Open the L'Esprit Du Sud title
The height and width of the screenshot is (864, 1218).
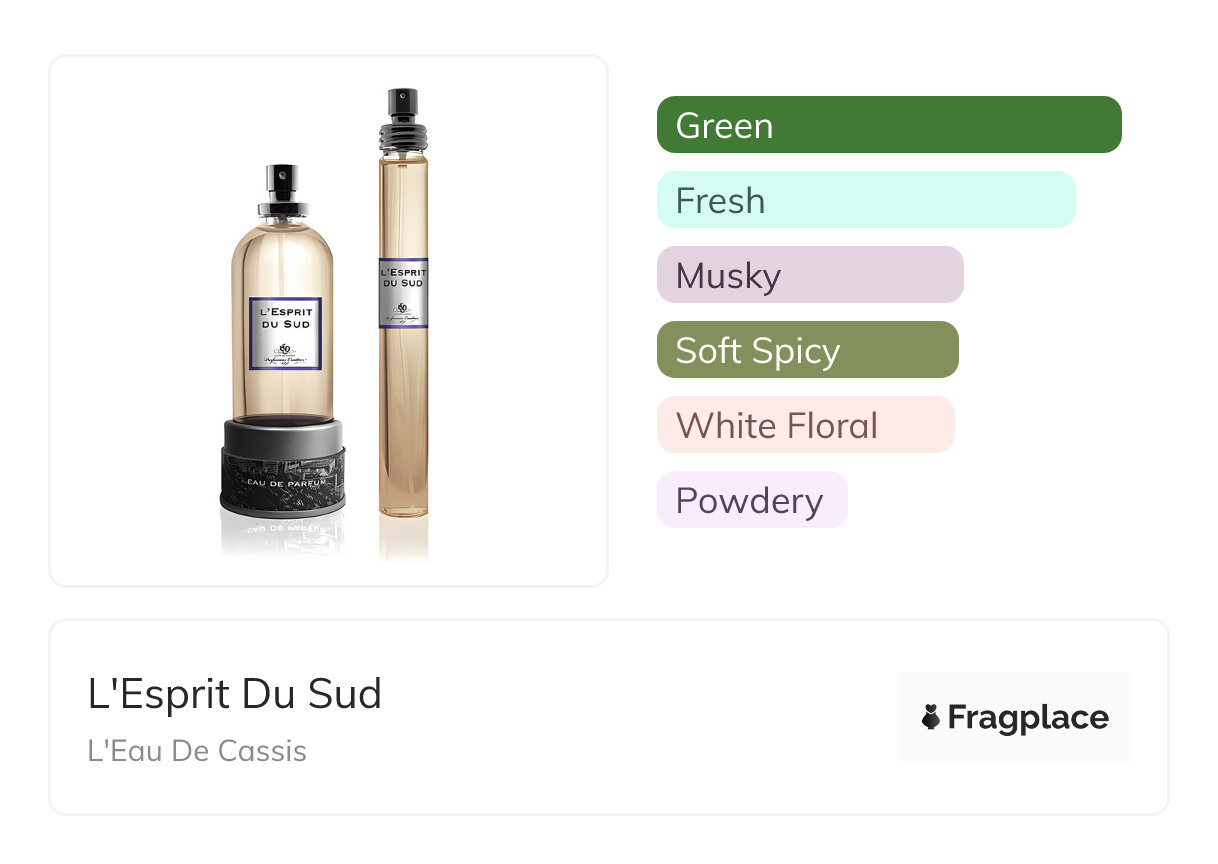[235, 693]
